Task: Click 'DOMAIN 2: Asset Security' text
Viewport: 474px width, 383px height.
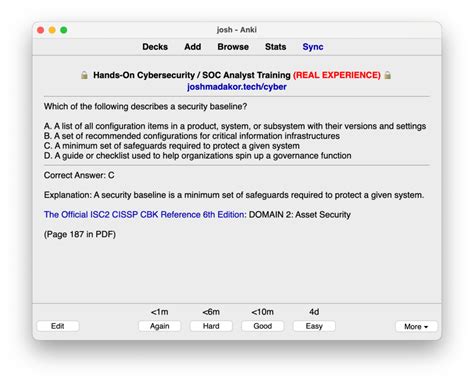Action: coord(300,214)
